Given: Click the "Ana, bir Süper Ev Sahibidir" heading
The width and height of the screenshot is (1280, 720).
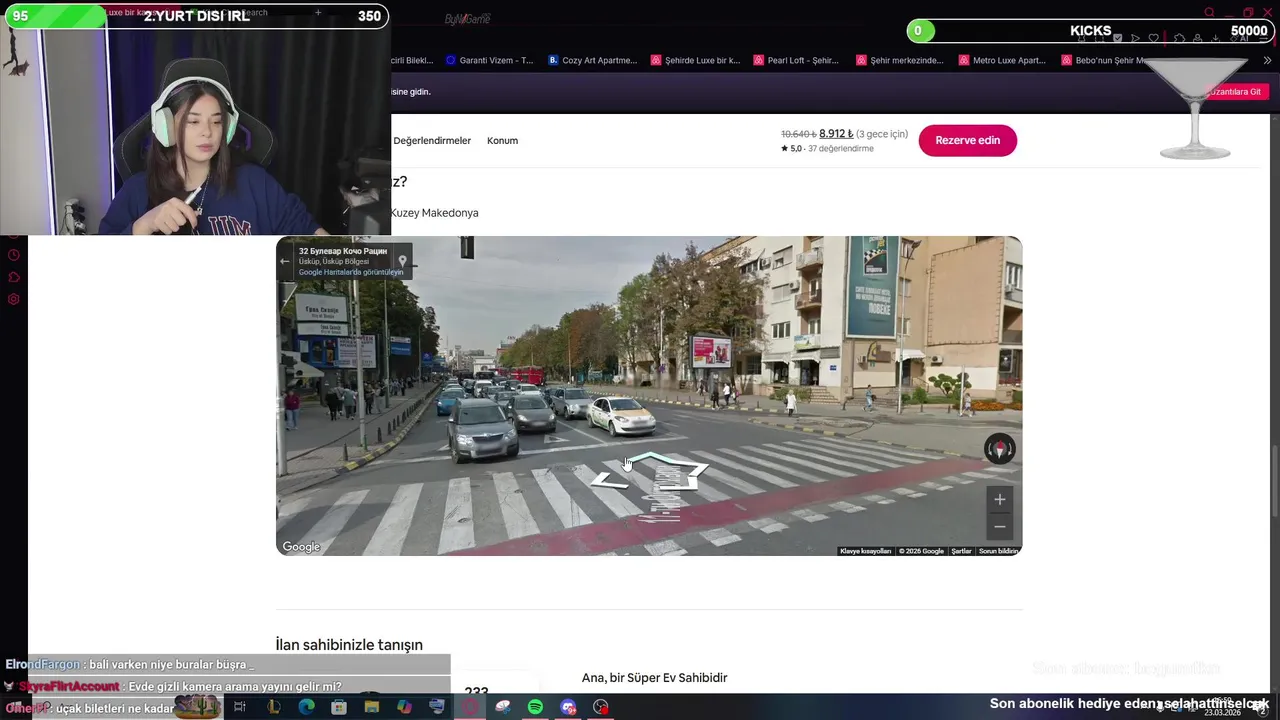Looking at the screenshot, I should [654, 678].
